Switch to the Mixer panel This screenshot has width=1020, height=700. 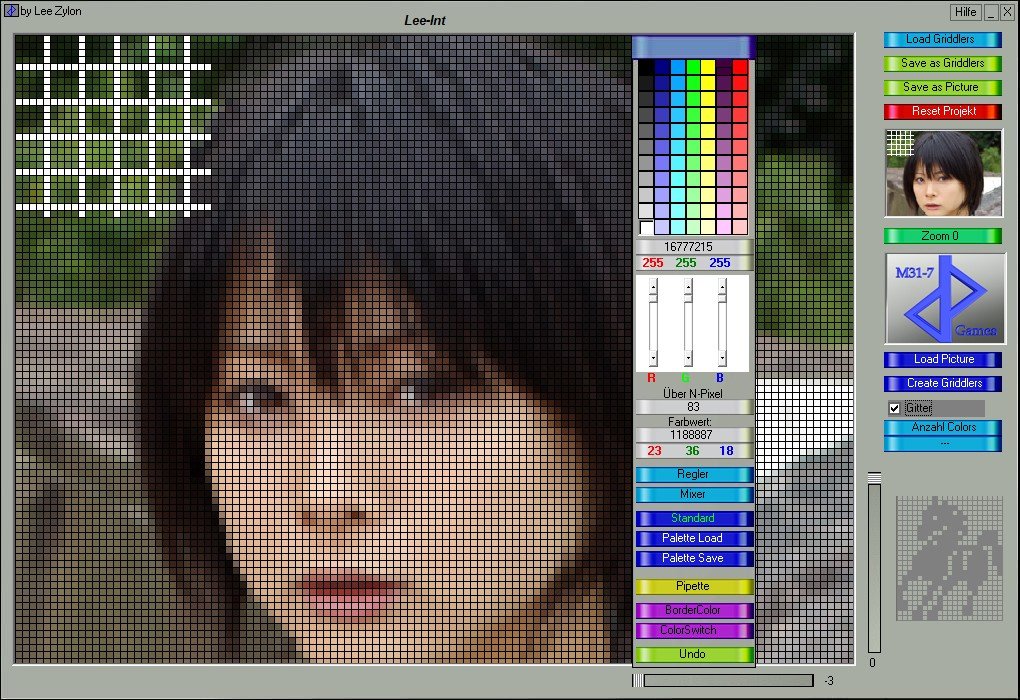(x=693, y=495)
